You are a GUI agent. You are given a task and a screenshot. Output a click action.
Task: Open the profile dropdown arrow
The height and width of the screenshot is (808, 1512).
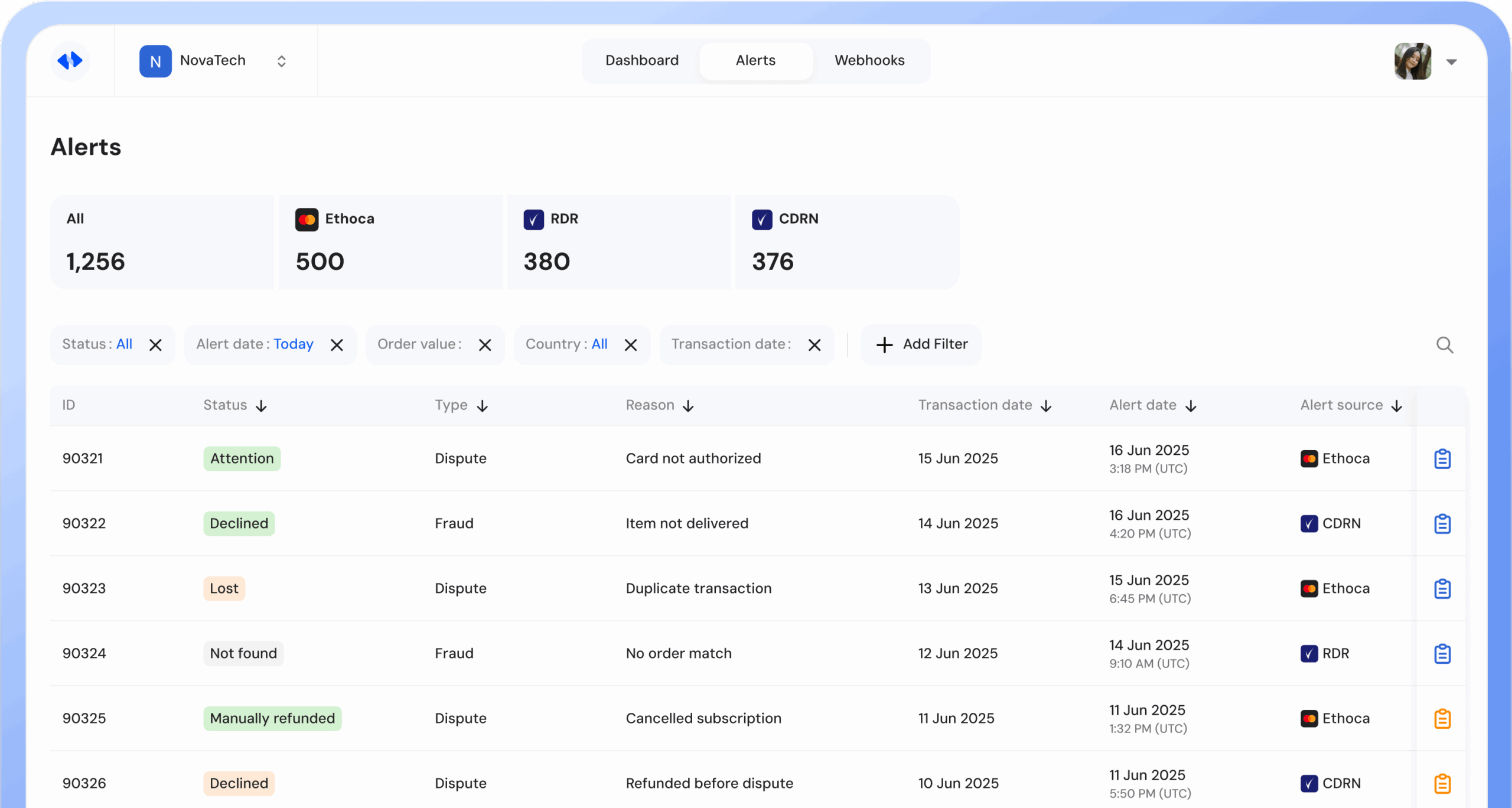pyautogui.click(x=1452, y=61)
